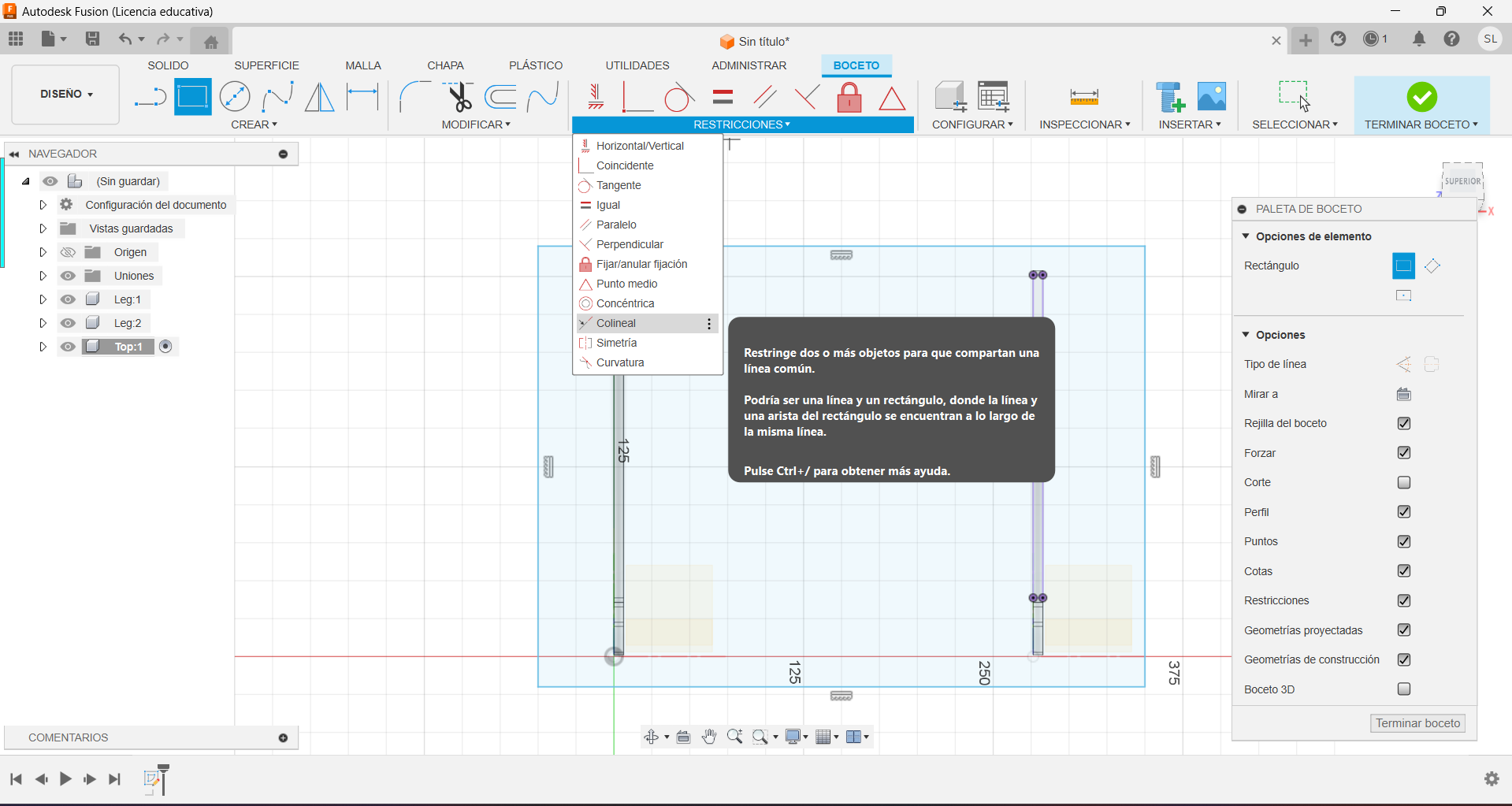The width and height of the screenshot is (1512, 806).
Task: Toggle the Puntos checkbox
Action: pyautogui.click(x=1403, y=541)
